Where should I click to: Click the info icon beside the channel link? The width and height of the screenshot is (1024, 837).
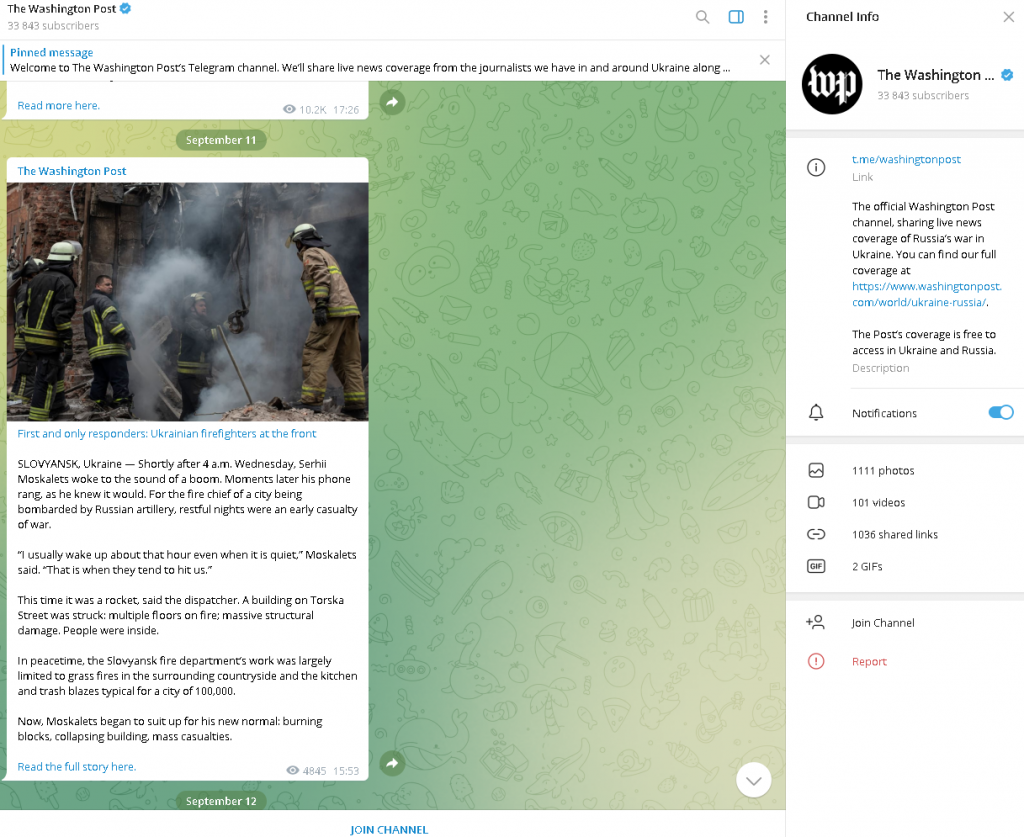coord(816,167)
